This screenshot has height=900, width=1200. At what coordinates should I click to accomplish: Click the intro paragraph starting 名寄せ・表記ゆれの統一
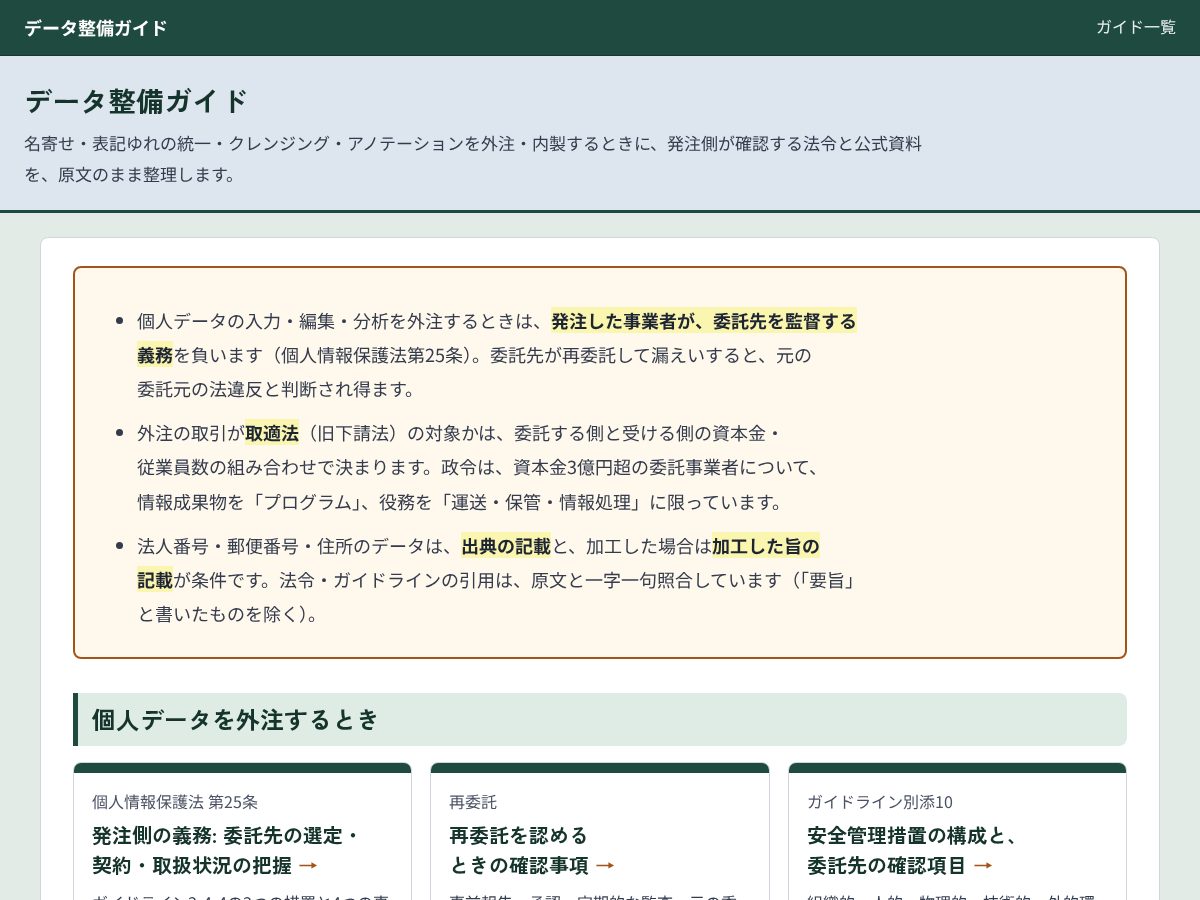coord(473,159)
